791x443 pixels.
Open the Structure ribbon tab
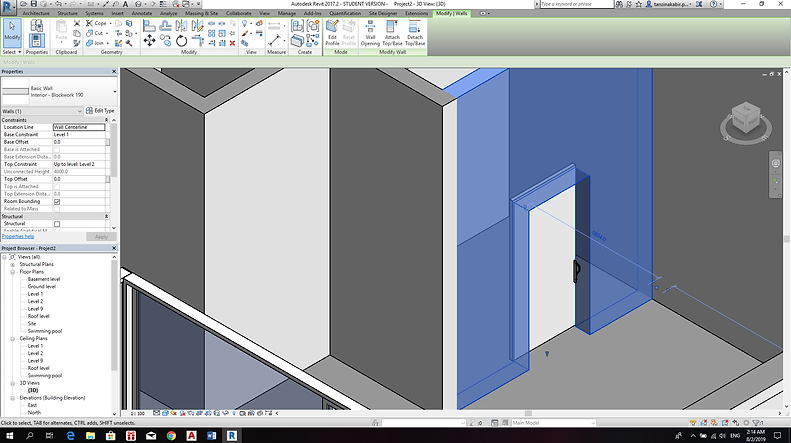[x=68, y=14]
